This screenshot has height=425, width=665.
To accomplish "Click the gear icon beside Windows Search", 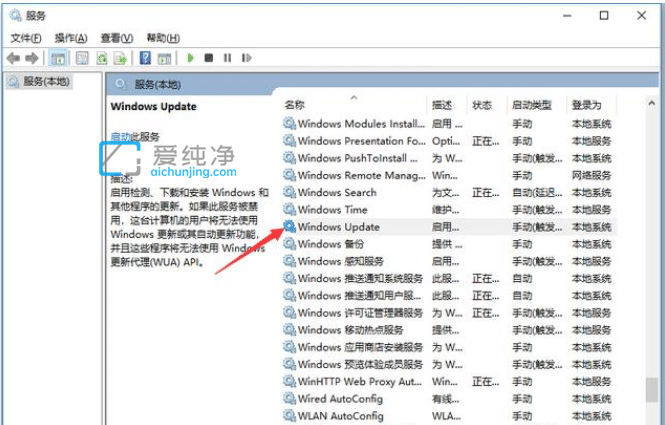I will tap(289, 192).
